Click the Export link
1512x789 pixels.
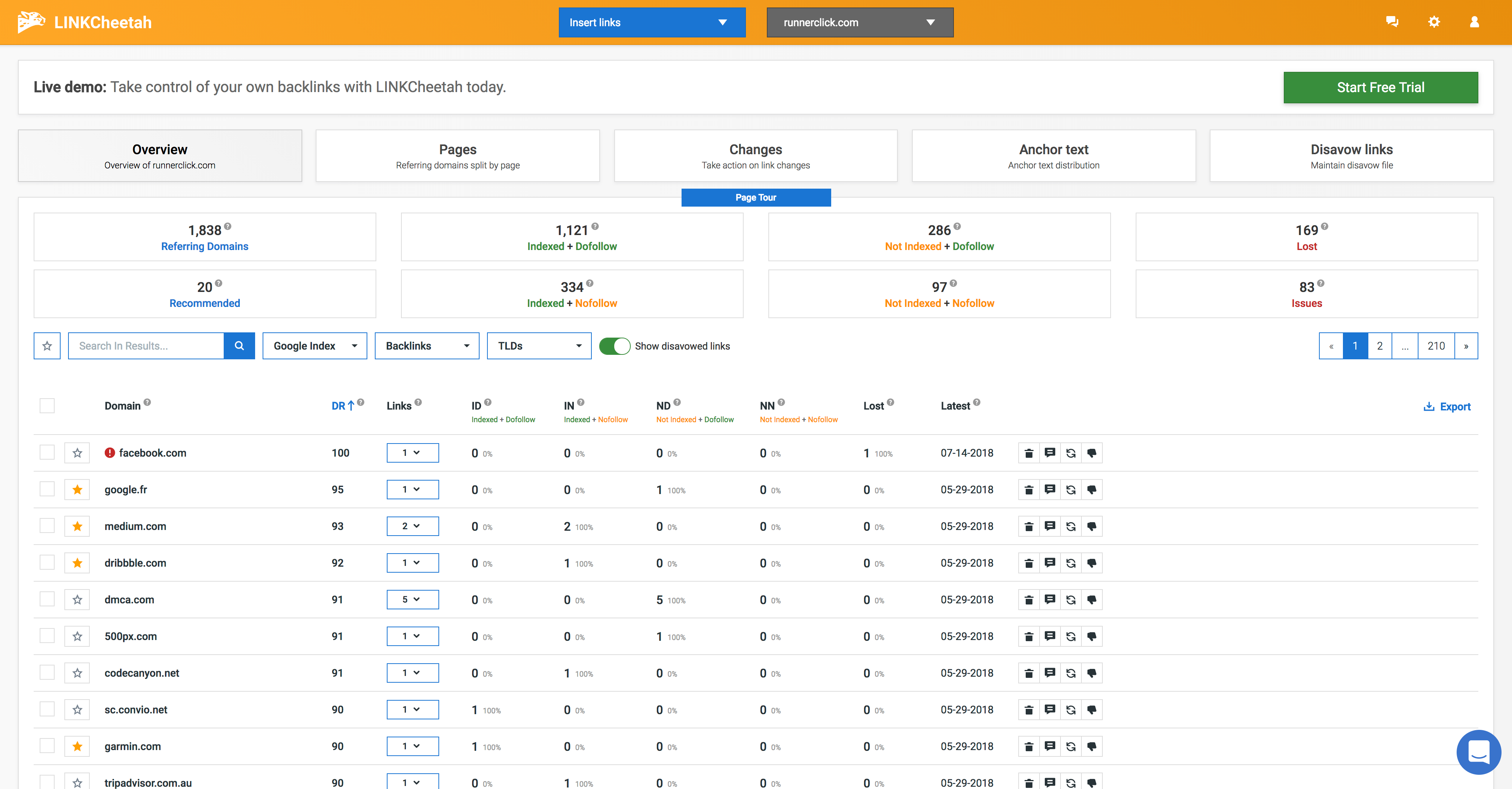pos(1447,406)
